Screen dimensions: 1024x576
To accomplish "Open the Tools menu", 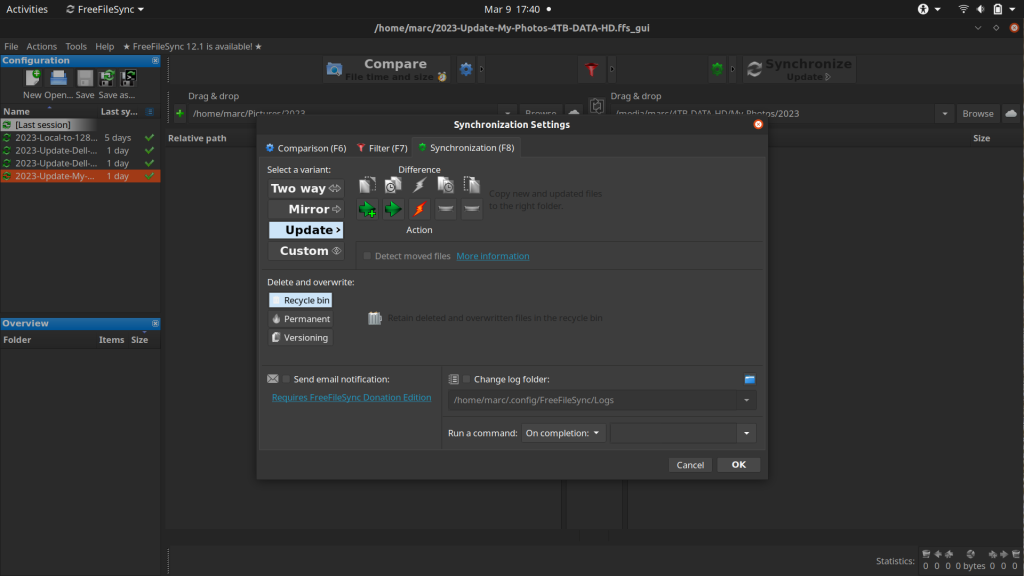I will click(x=76, y=46).
